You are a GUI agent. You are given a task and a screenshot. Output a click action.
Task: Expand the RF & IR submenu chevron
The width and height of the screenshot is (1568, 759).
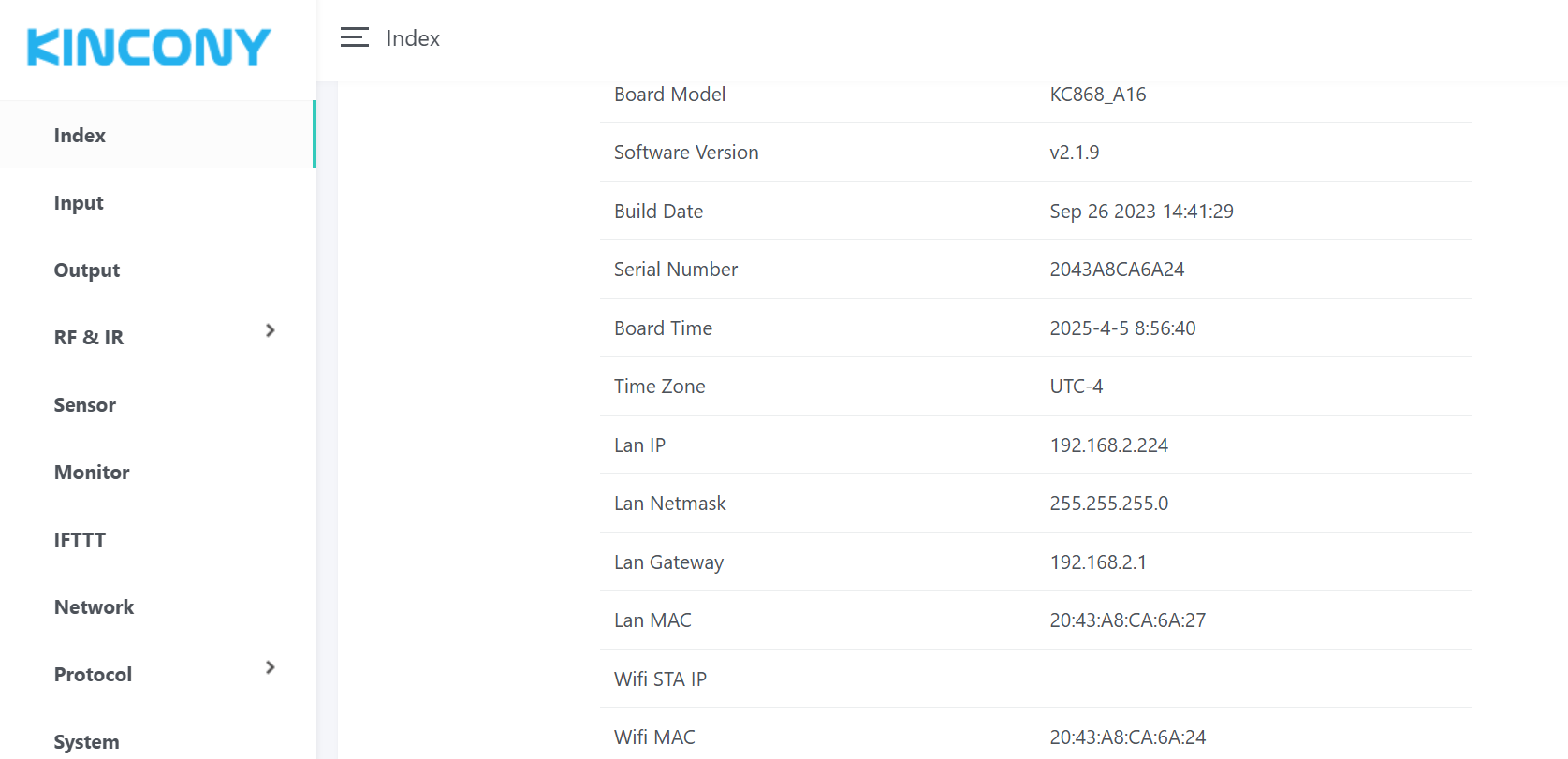coord(271,330)
